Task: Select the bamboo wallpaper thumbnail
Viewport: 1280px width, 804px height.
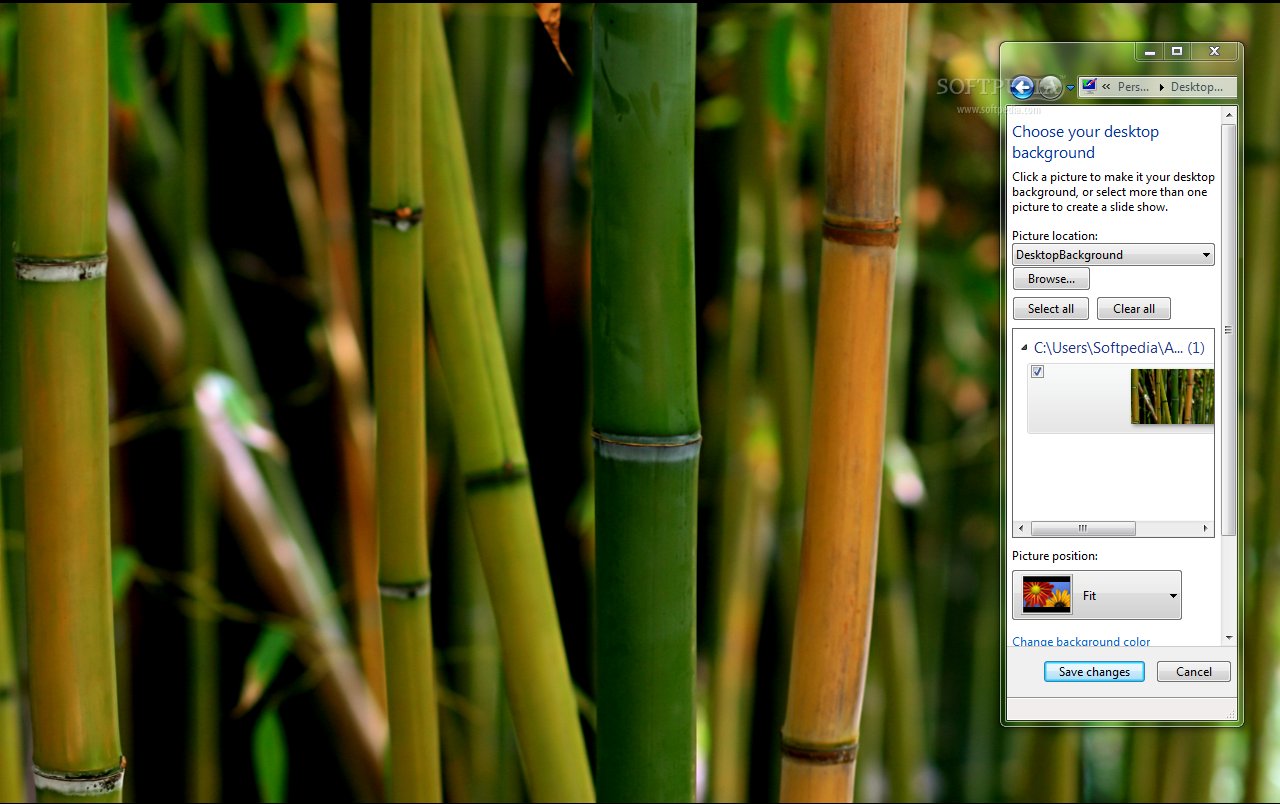Action: point(1172,396)
